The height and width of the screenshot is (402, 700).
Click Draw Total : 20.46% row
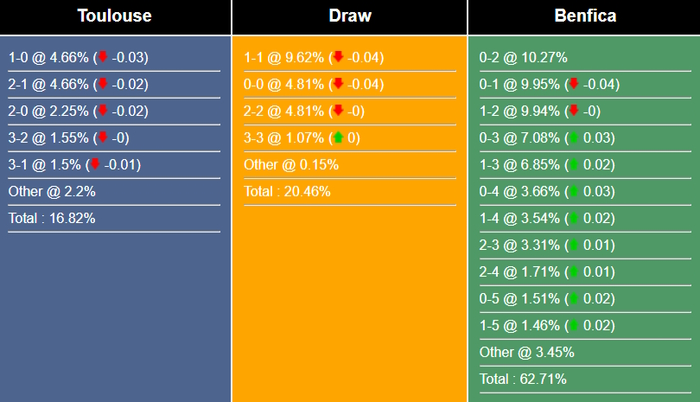(x=287, y=191)
